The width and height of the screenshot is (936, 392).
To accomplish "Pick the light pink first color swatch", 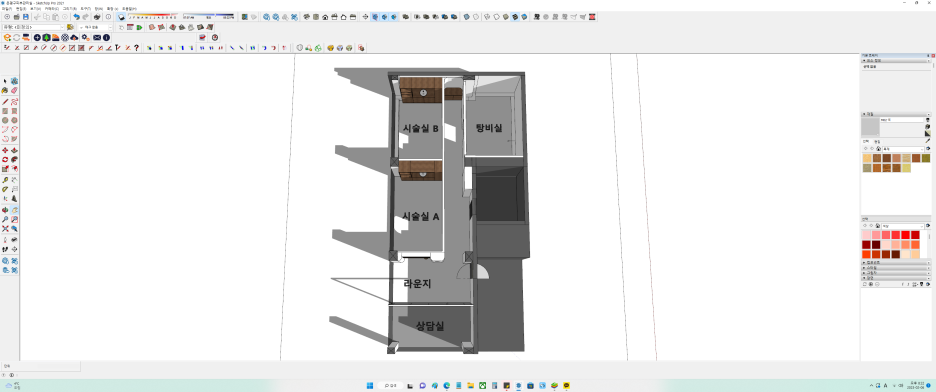I will coord(866,235).
